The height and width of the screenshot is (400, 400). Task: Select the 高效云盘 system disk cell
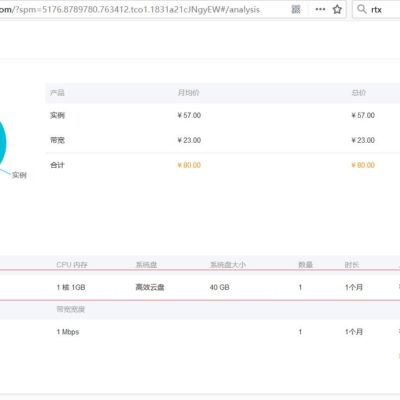(150, 287)
